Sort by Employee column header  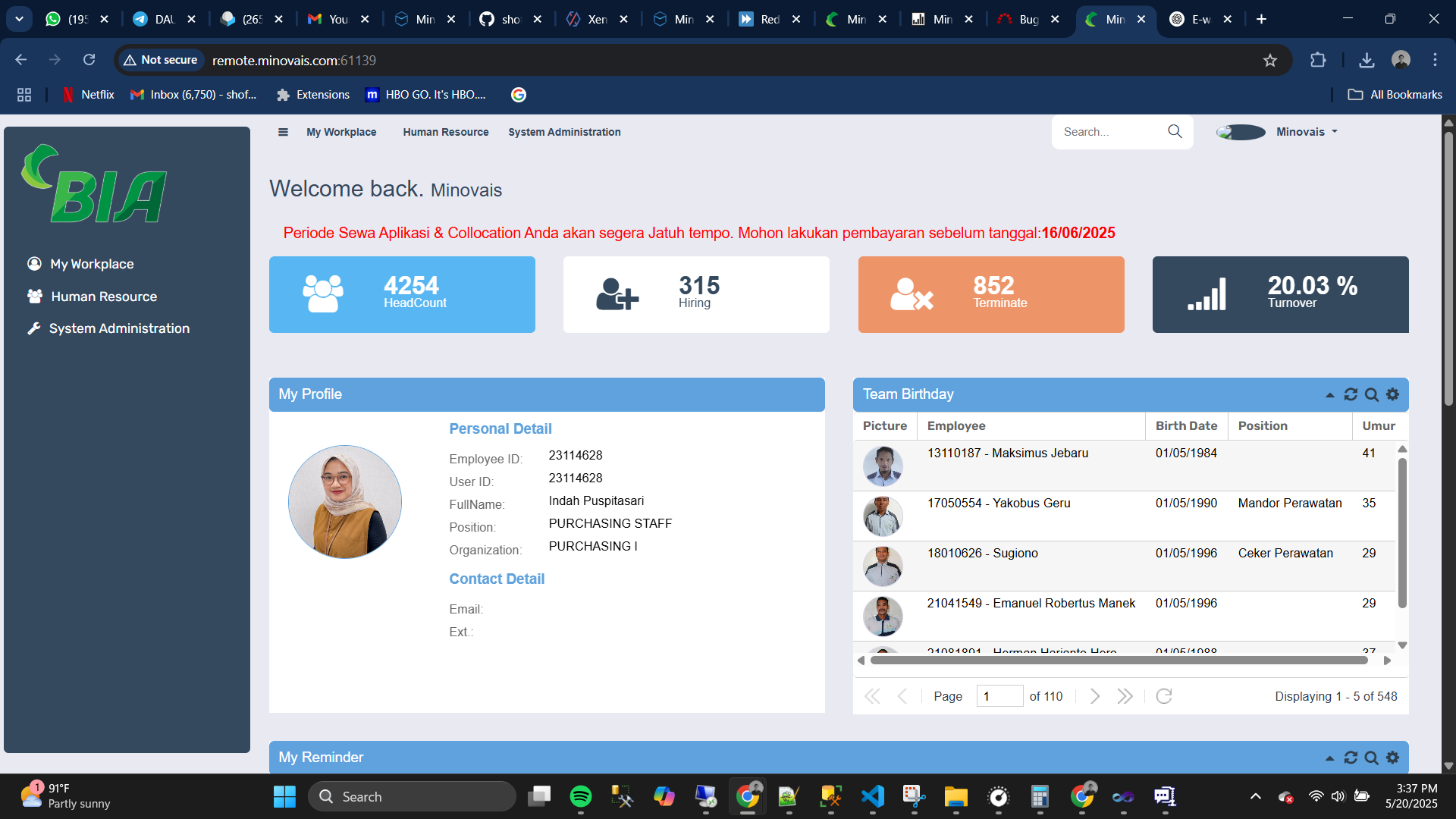(x=1031, y=426)
